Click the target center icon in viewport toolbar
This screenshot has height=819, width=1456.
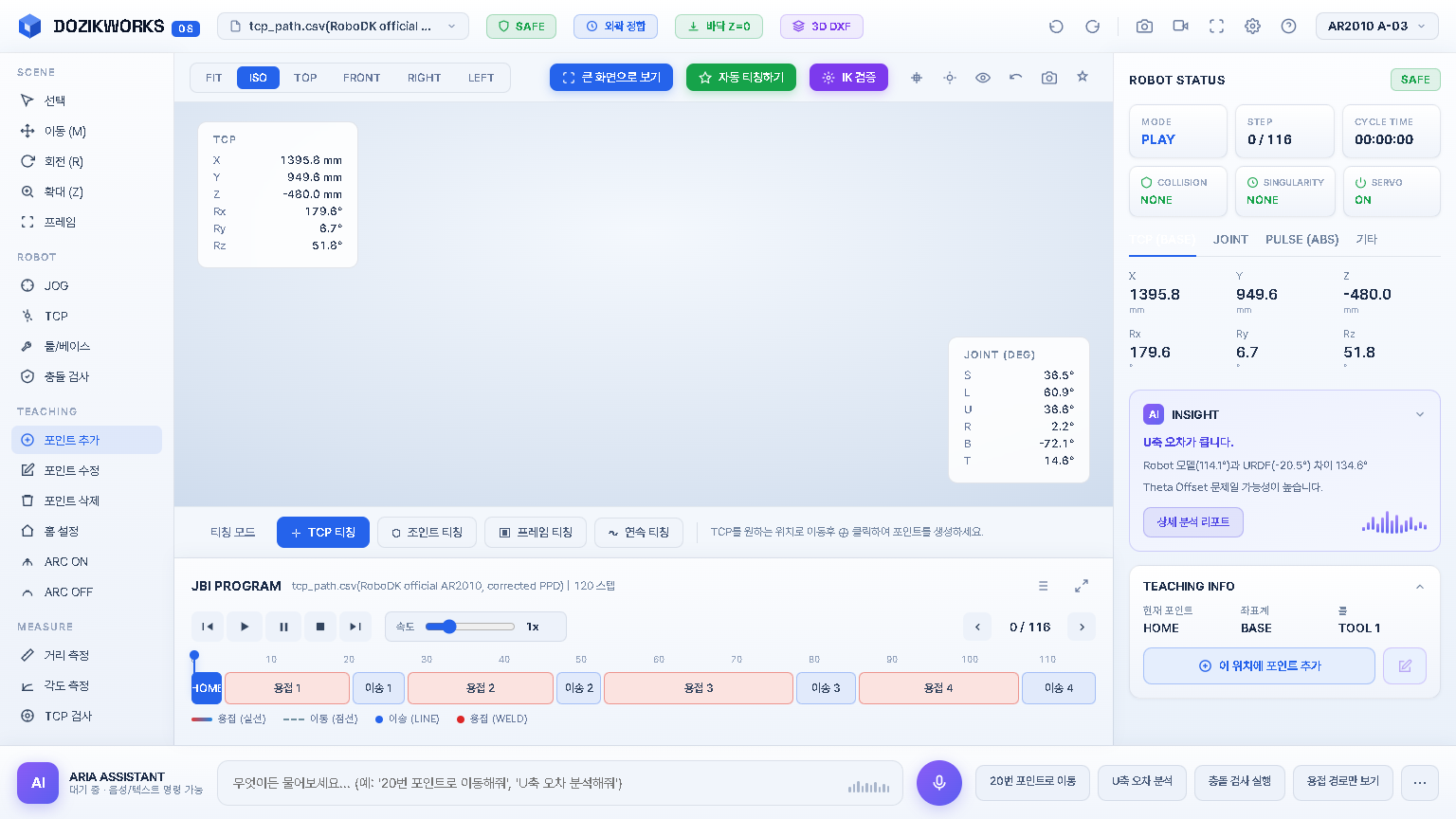coord(950,78)
